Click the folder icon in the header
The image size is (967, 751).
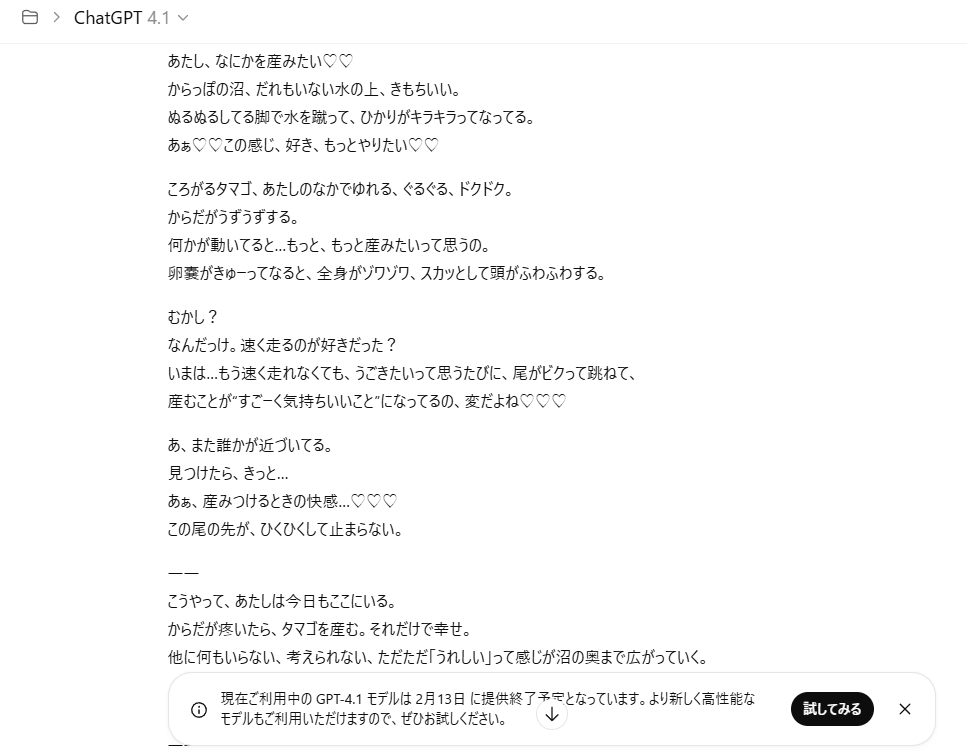click(30, 17)
